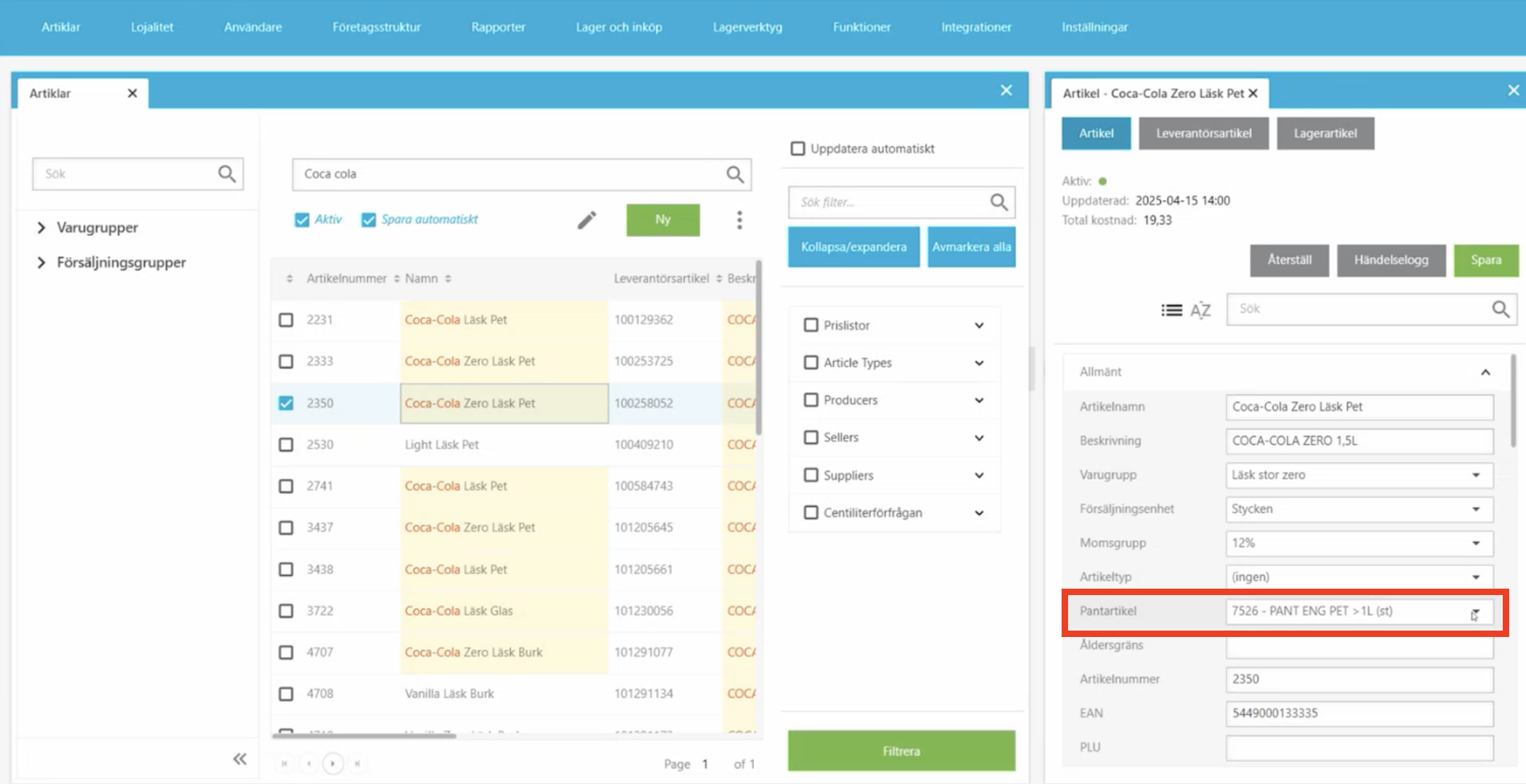Go to next page in pagination
This screenshot has width=1526, height=784.
tap(333, 763)
